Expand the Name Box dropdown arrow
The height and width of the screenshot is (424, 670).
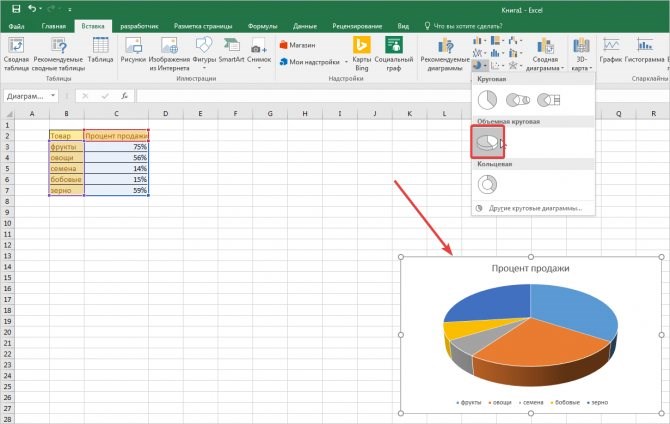coord(53,96)
